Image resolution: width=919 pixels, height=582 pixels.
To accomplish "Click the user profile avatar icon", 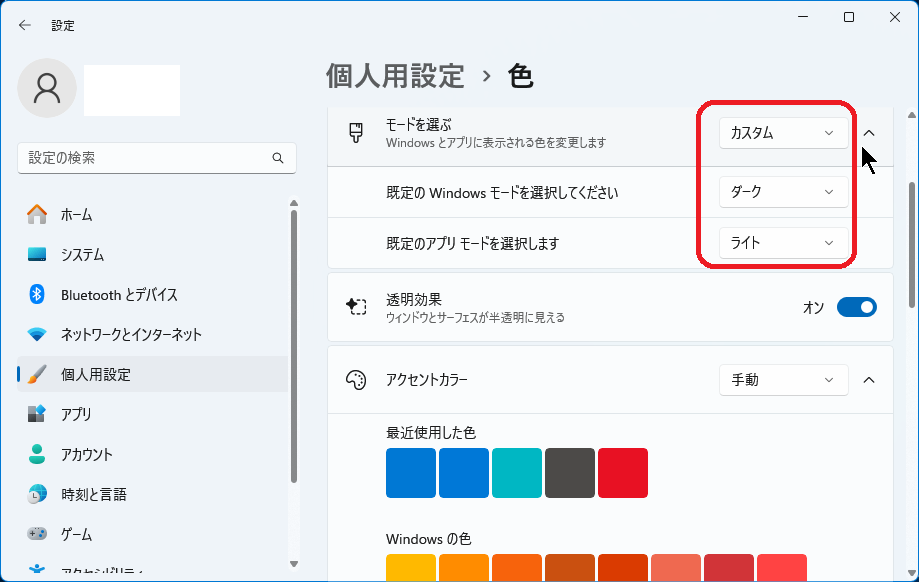I will click(x=47, y=87).
